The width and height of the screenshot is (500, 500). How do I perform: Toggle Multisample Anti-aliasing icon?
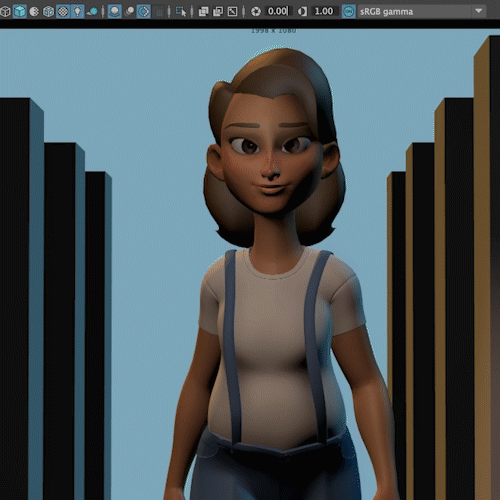click(144, 12)
